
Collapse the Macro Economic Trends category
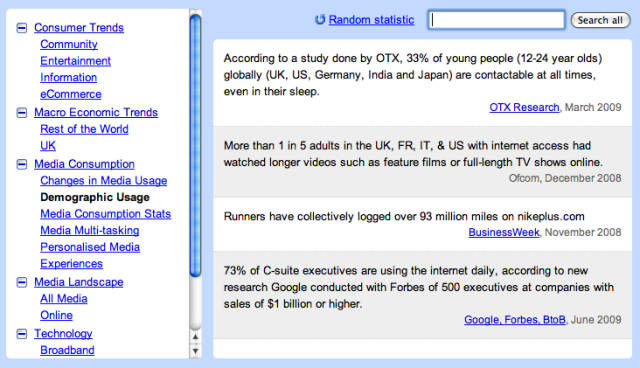point(22,113)
